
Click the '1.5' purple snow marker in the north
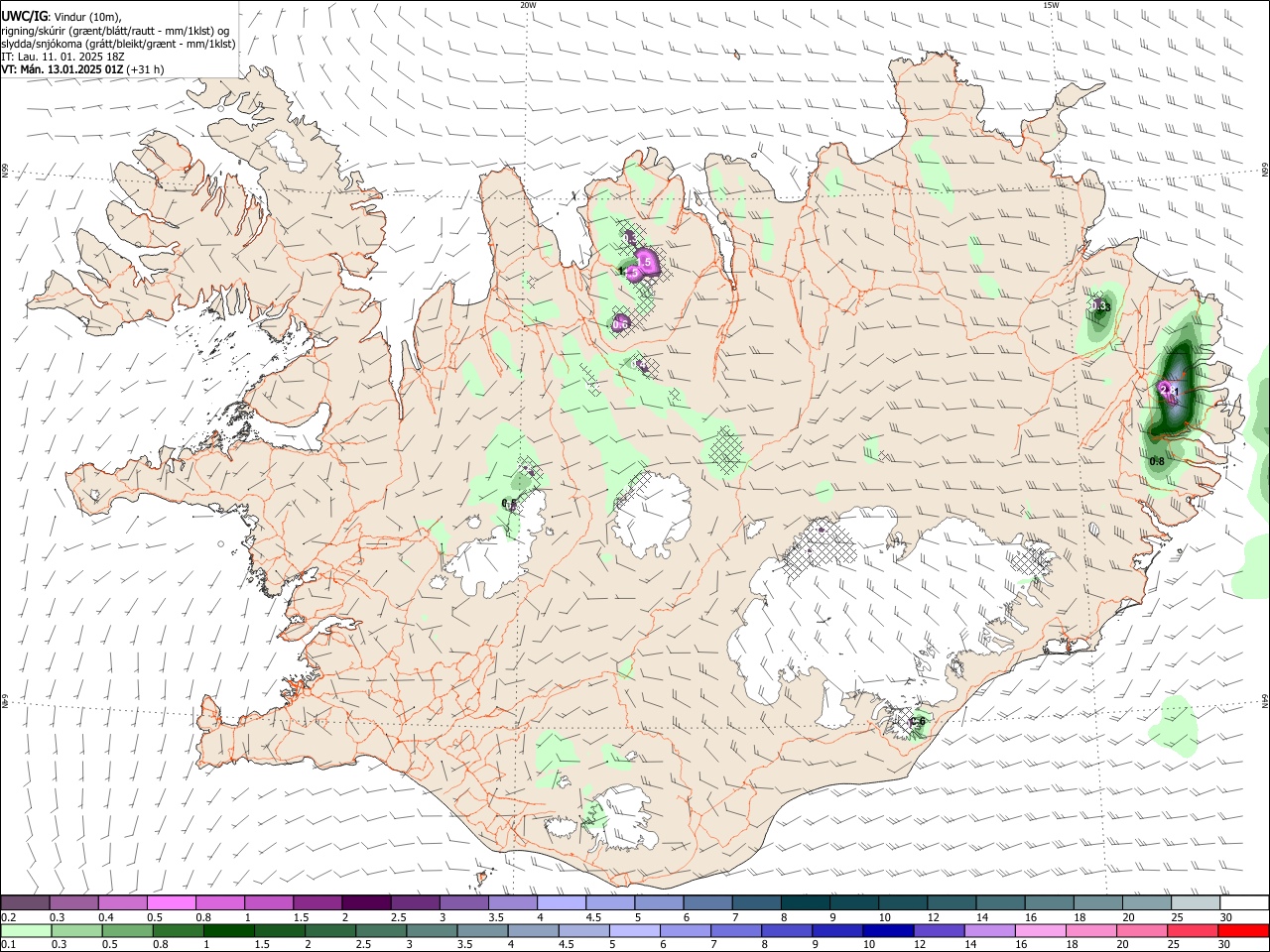pyautogui.click(x=646, y=262)
